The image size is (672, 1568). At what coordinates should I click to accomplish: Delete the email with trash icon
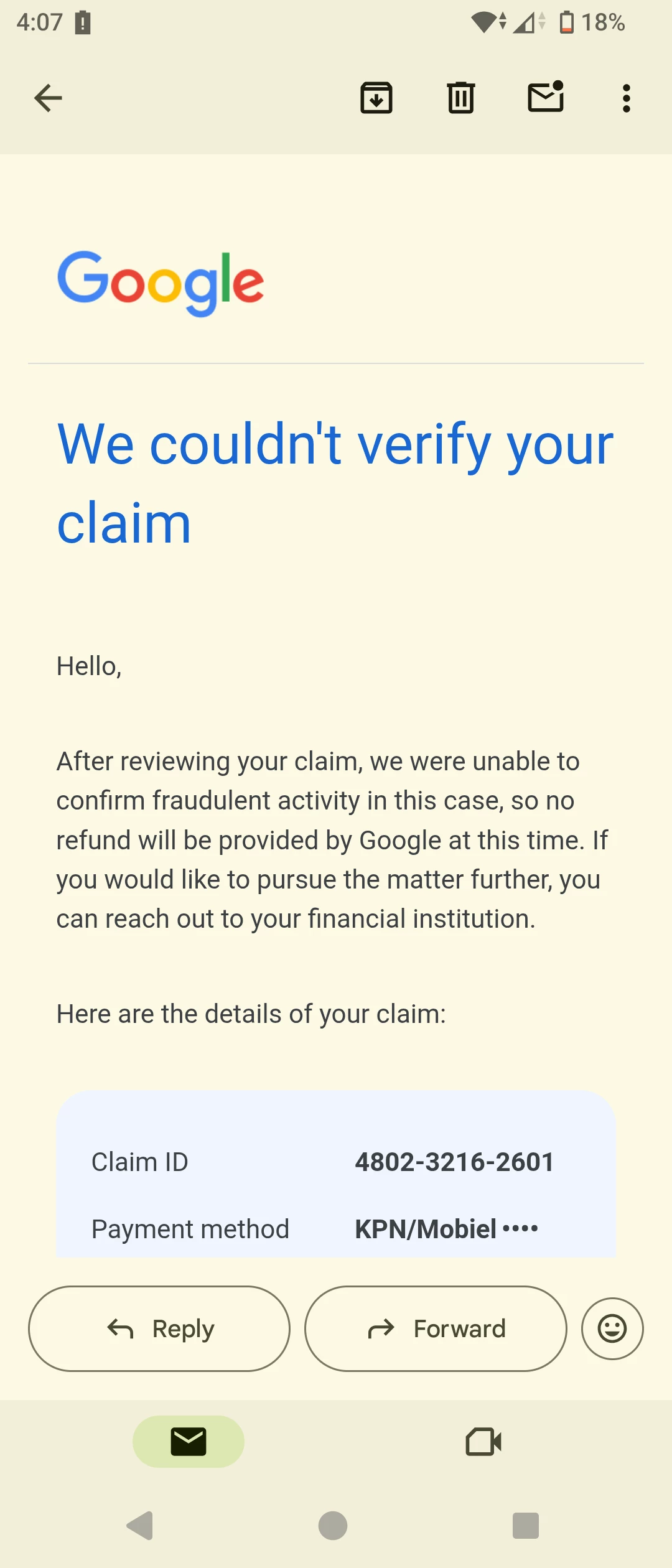click(461, 98)
